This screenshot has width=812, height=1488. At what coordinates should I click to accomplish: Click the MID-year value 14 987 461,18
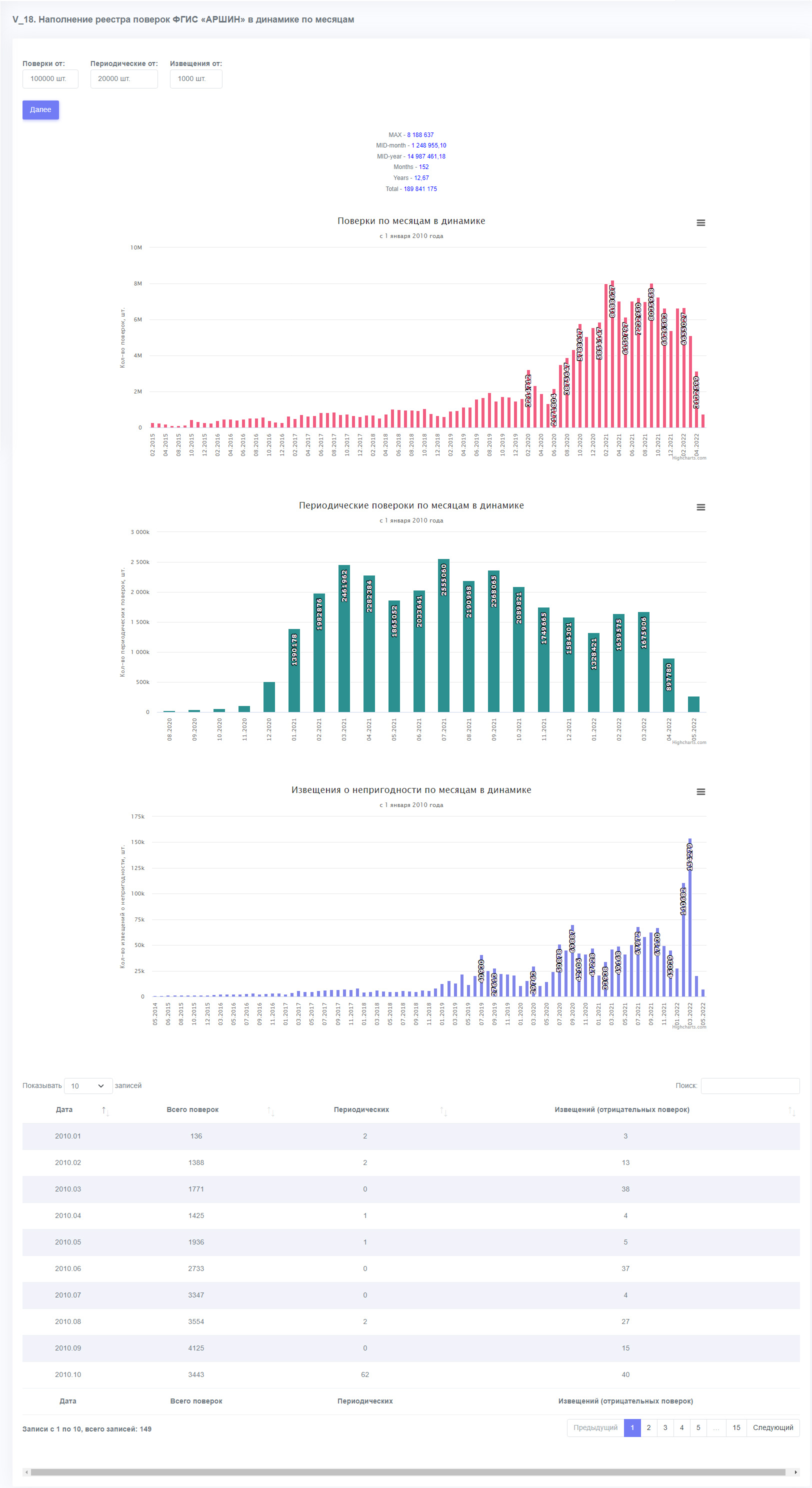[x=426, y=156]
